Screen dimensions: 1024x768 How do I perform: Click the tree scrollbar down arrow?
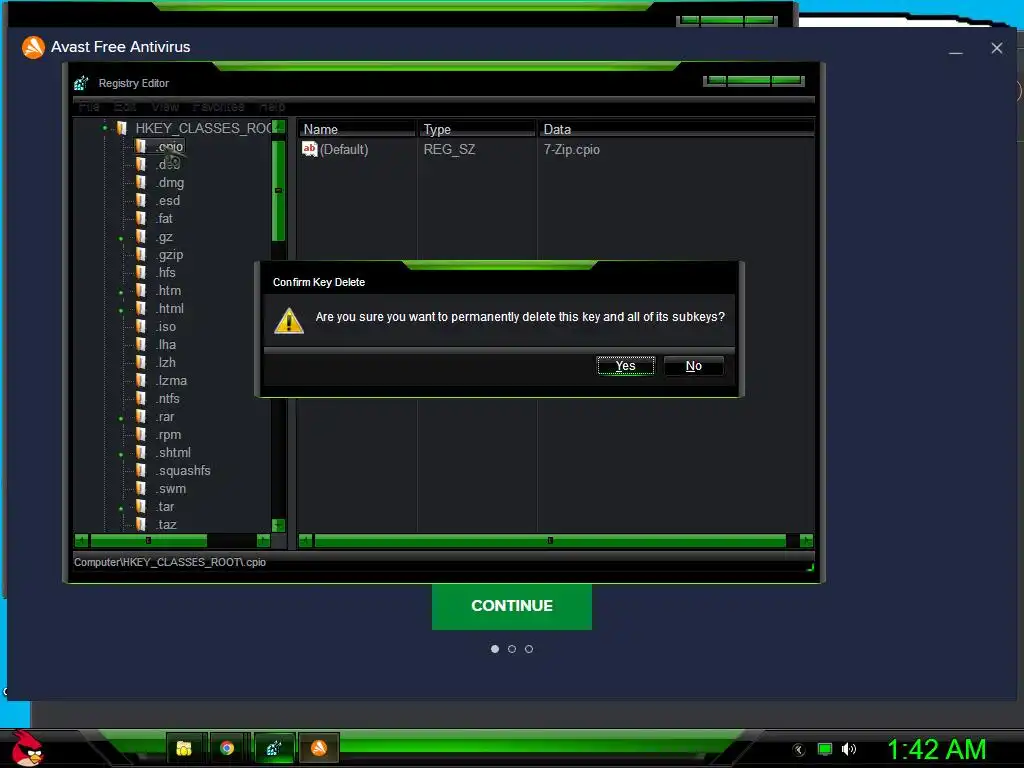pos(278,525)
